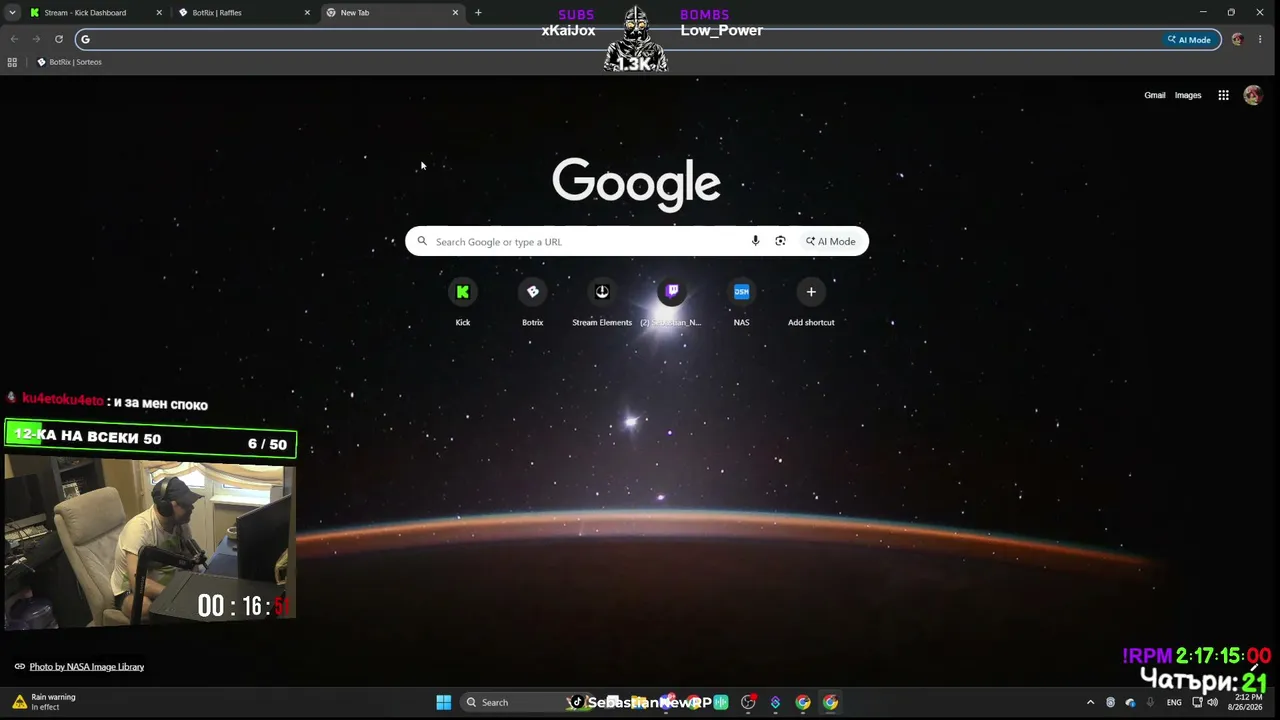Start voice search with the microphone icon

pos(755,241)
